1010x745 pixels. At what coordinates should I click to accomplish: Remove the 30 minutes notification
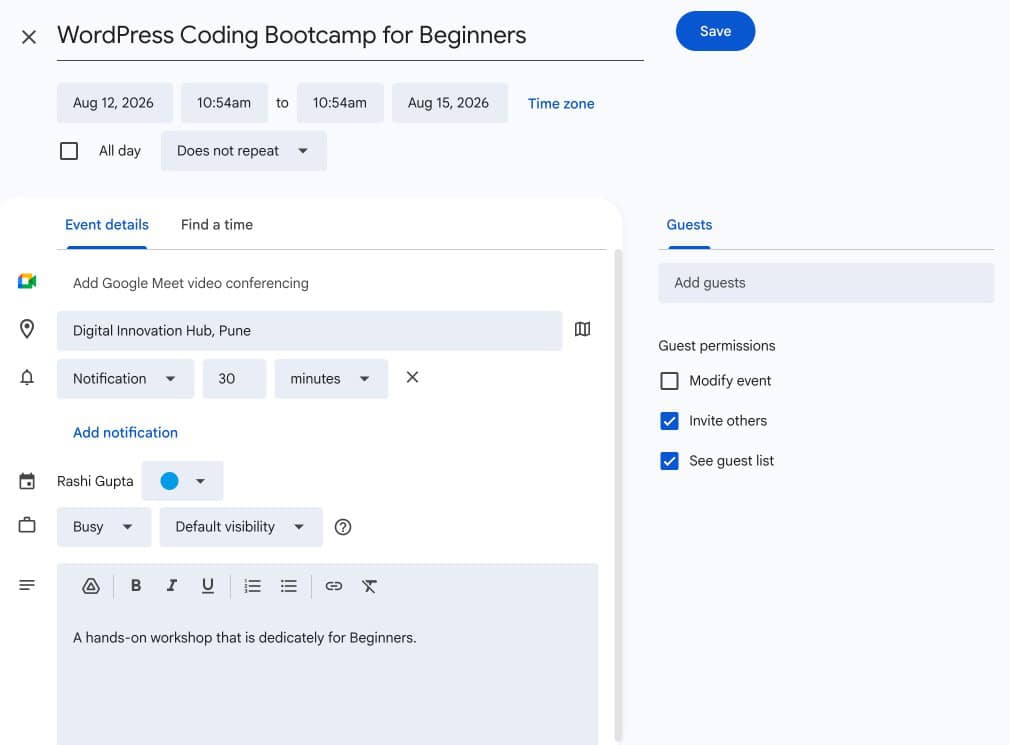[412, 377]
